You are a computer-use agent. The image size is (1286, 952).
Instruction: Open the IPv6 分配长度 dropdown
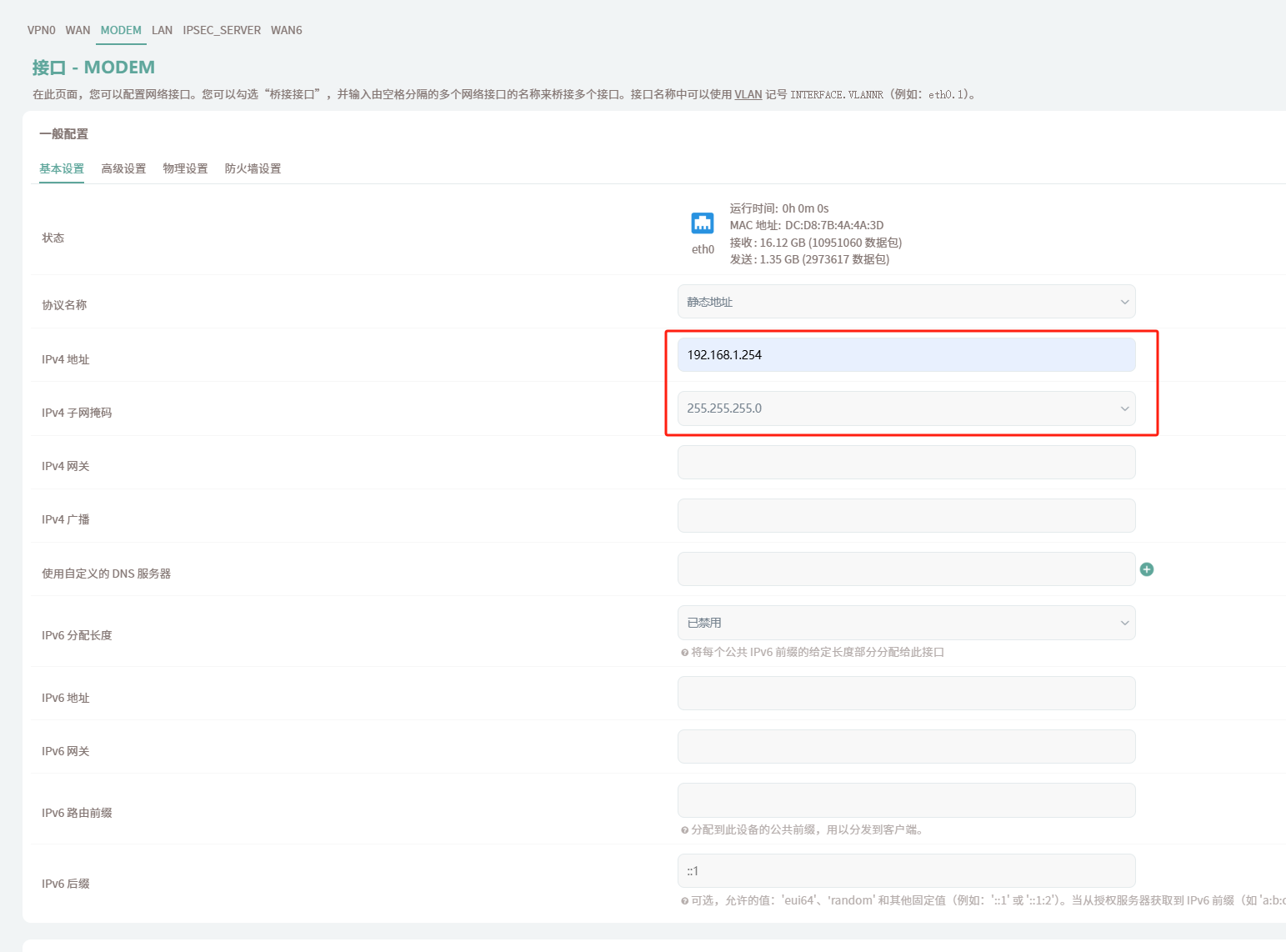[x=906, y=623]
